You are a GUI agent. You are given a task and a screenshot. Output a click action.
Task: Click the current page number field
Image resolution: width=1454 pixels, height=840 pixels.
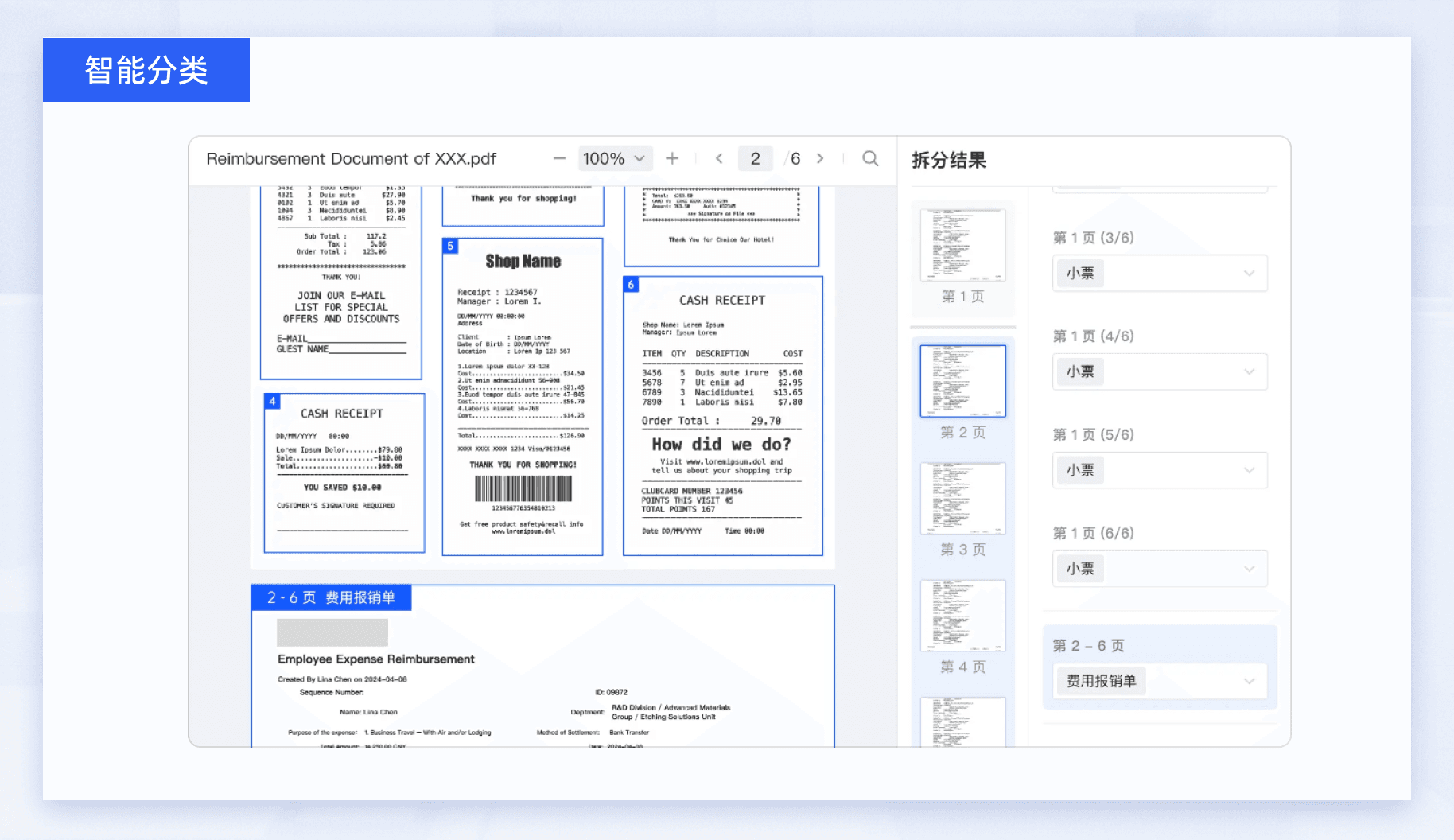pos(755,159)
